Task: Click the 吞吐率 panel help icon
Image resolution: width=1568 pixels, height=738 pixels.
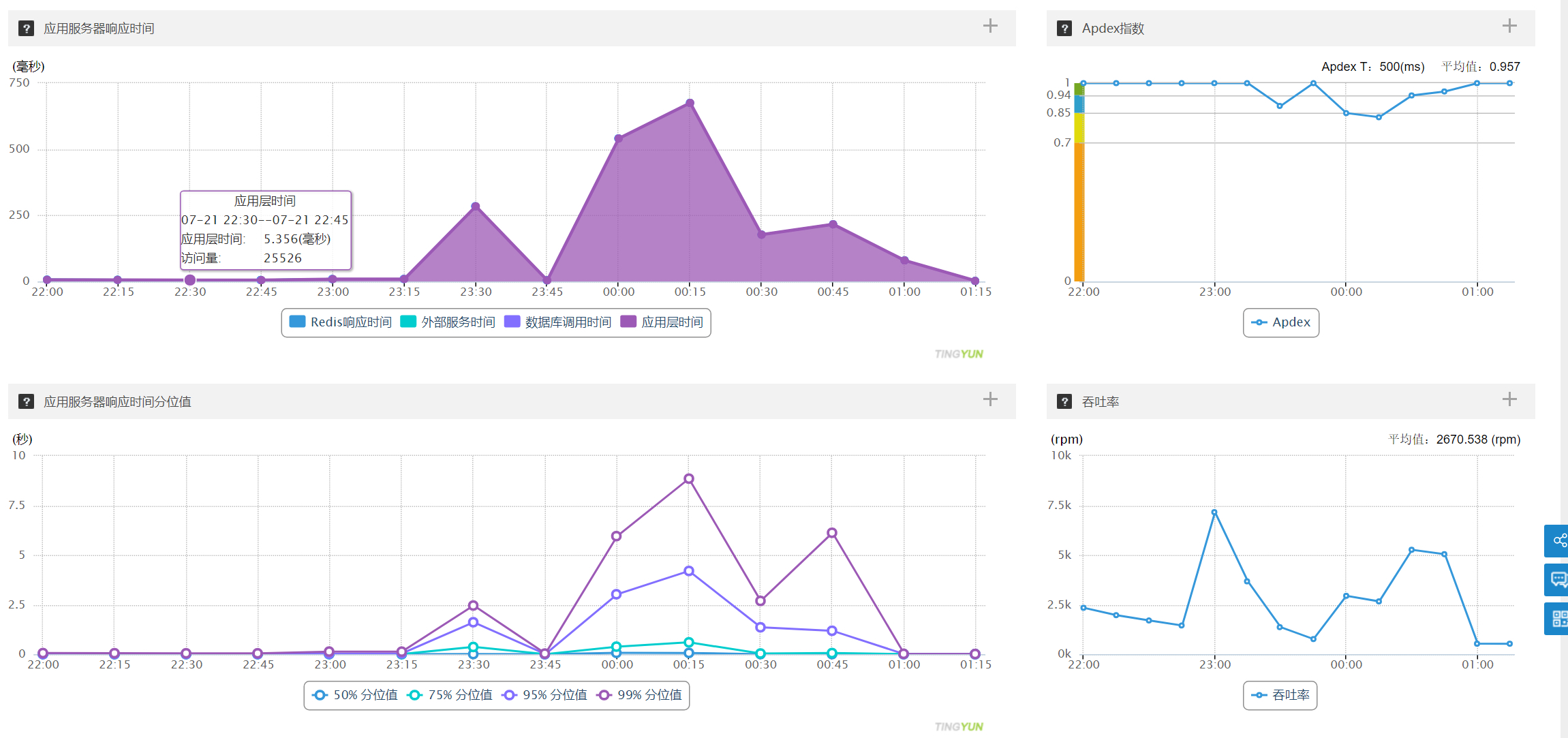Action: point(1064,401)
